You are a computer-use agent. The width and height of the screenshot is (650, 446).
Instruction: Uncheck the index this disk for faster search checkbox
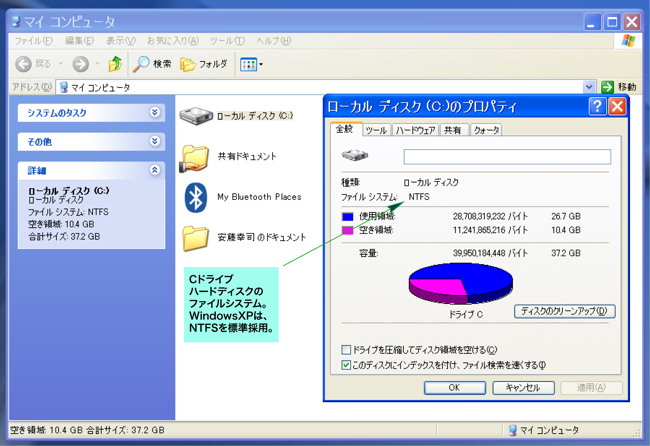pyautogui.click(x=346, y=365)
